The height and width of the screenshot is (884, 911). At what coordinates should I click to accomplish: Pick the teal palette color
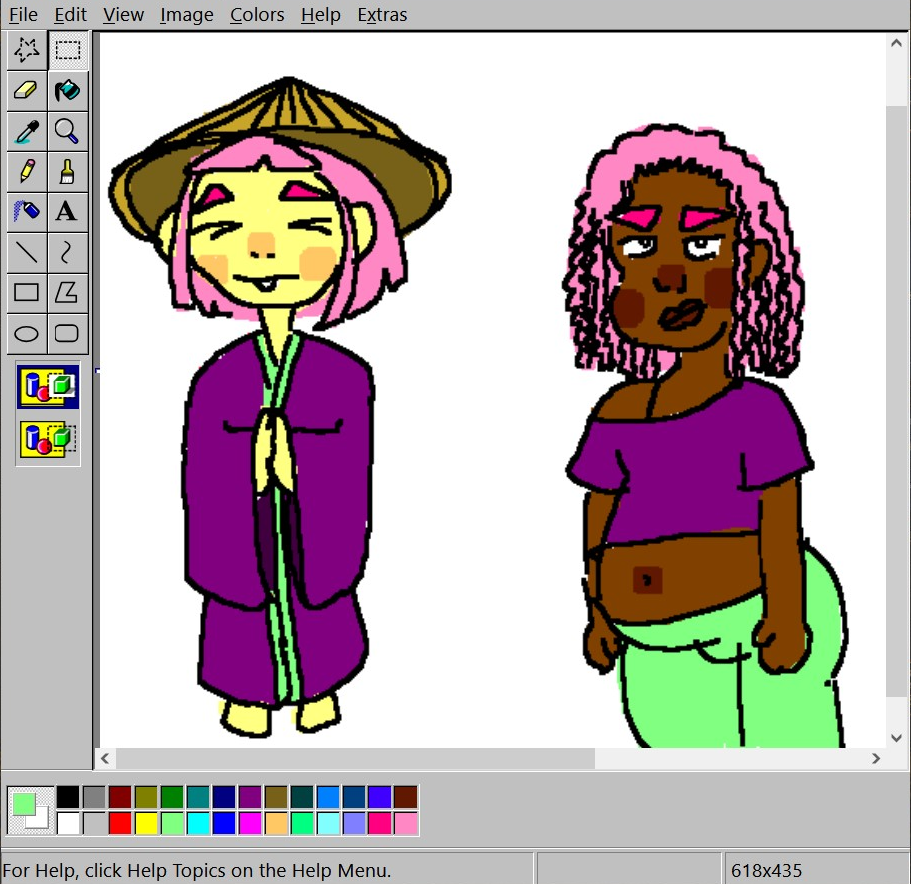[x=198, y=797]
